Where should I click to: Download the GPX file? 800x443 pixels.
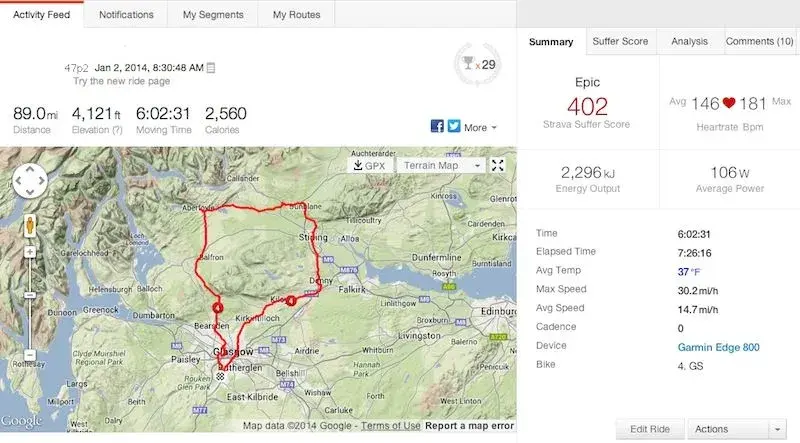click(370, 165)
